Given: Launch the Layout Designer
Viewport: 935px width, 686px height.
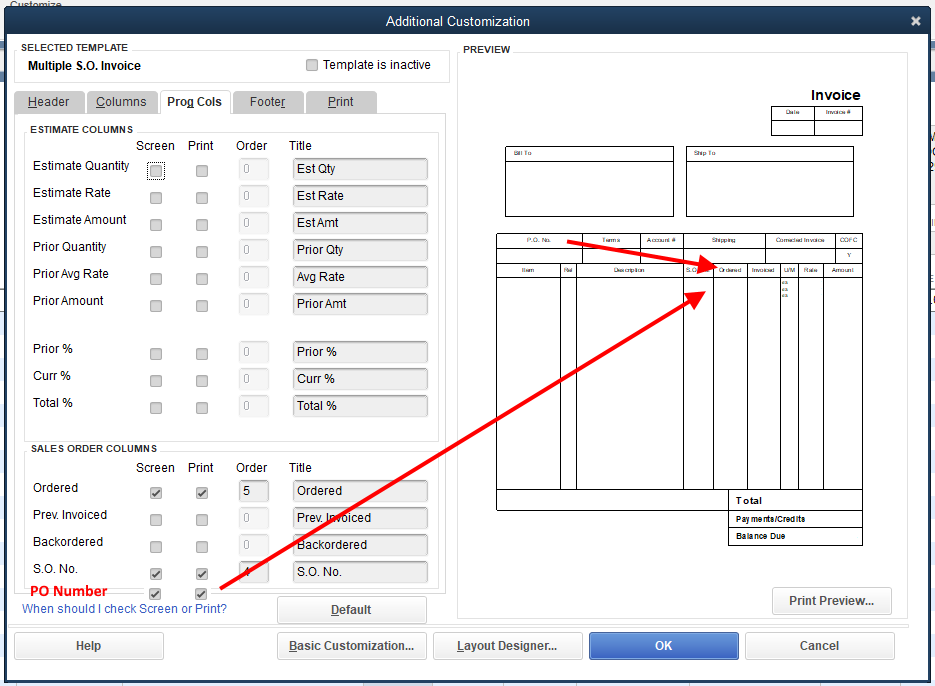Looking at the screenshot, I should click(x=507, y=645).
